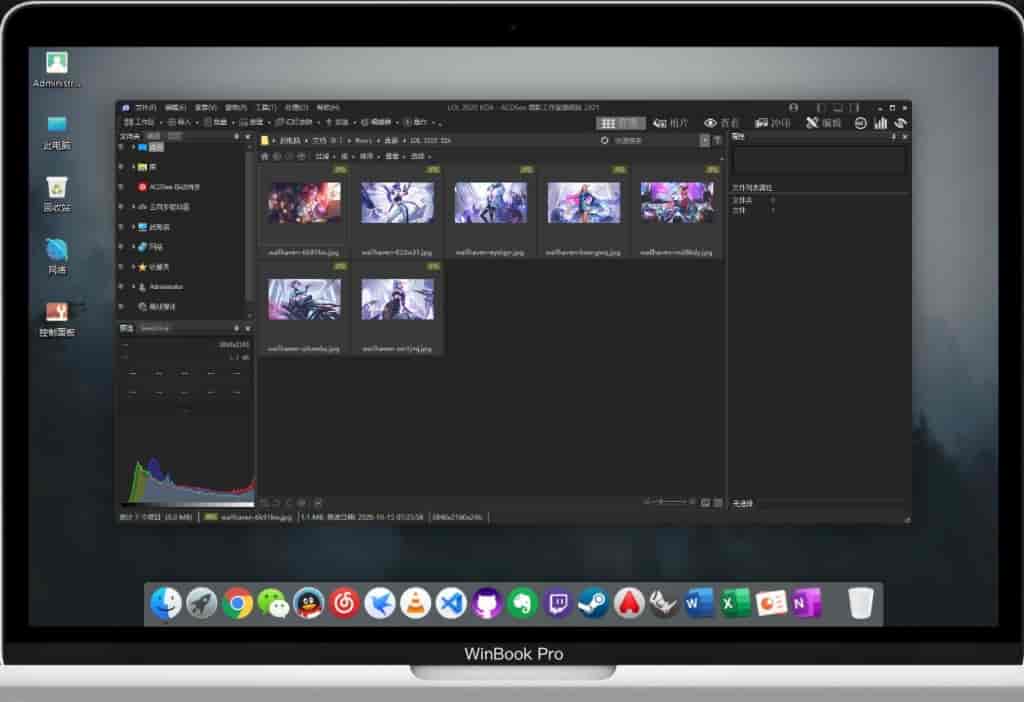This screenshot has width=1024, height=702.
Task: Click the 365 circular icon
Action: 861,123
